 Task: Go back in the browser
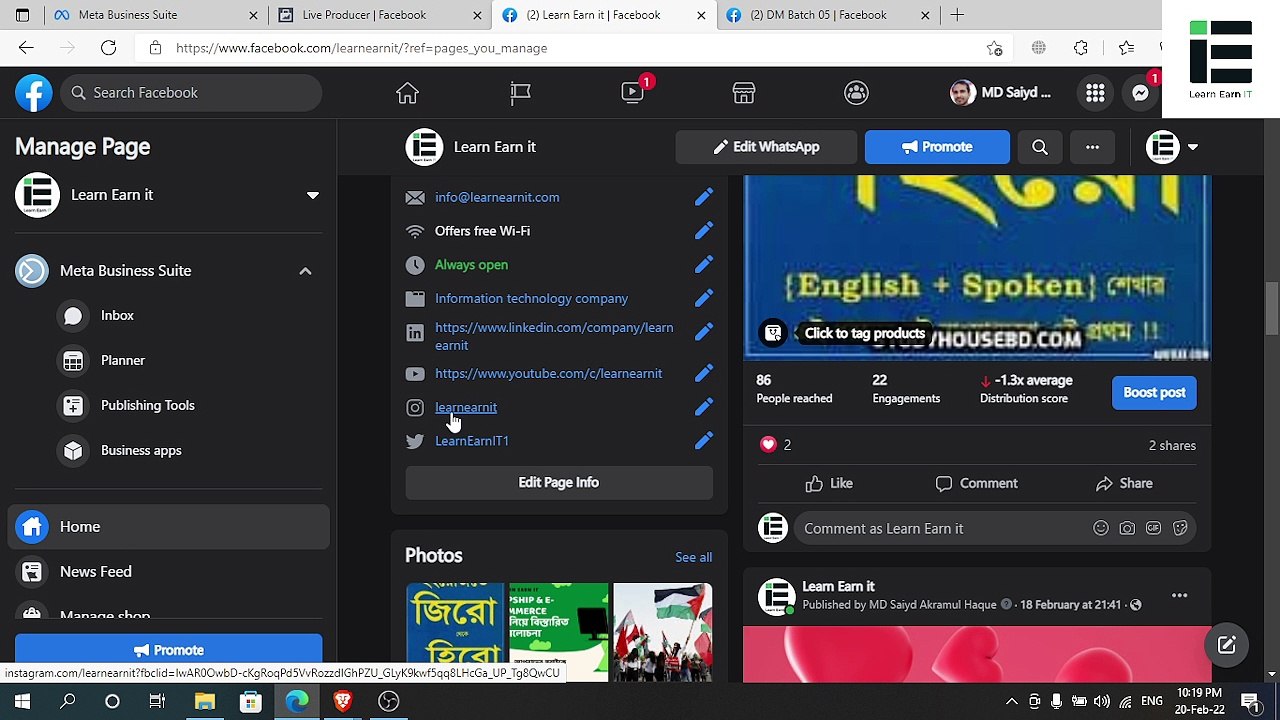26,48
